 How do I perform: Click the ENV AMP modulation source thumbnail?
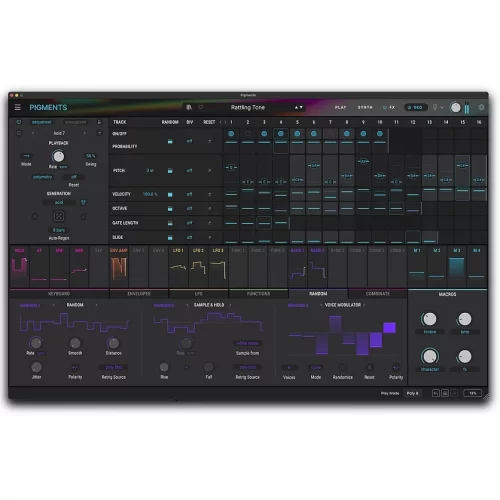pos(119,267)
